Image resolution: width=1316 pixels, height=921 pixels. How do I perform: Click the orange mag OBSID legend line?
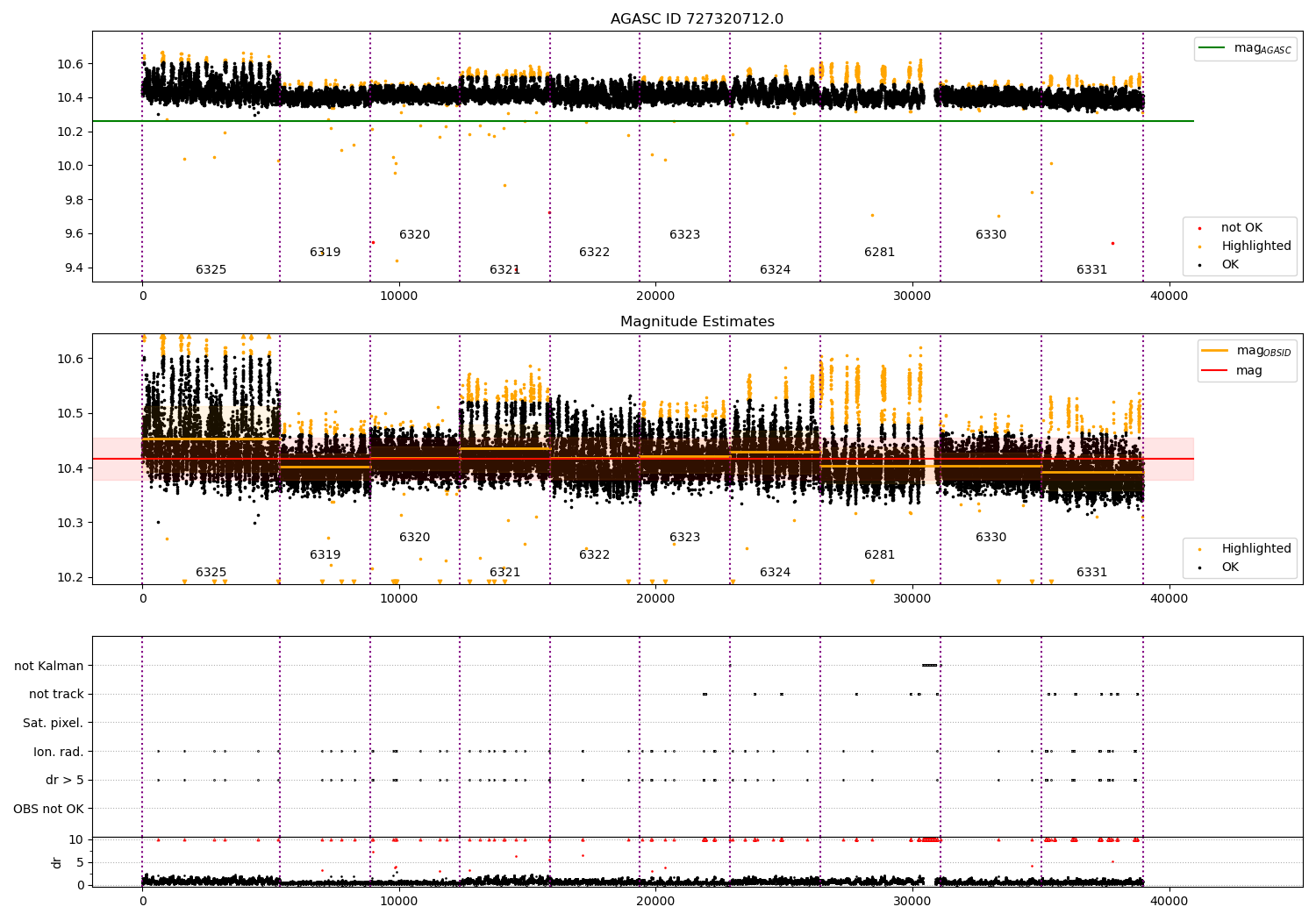[x=1216, y=350]
